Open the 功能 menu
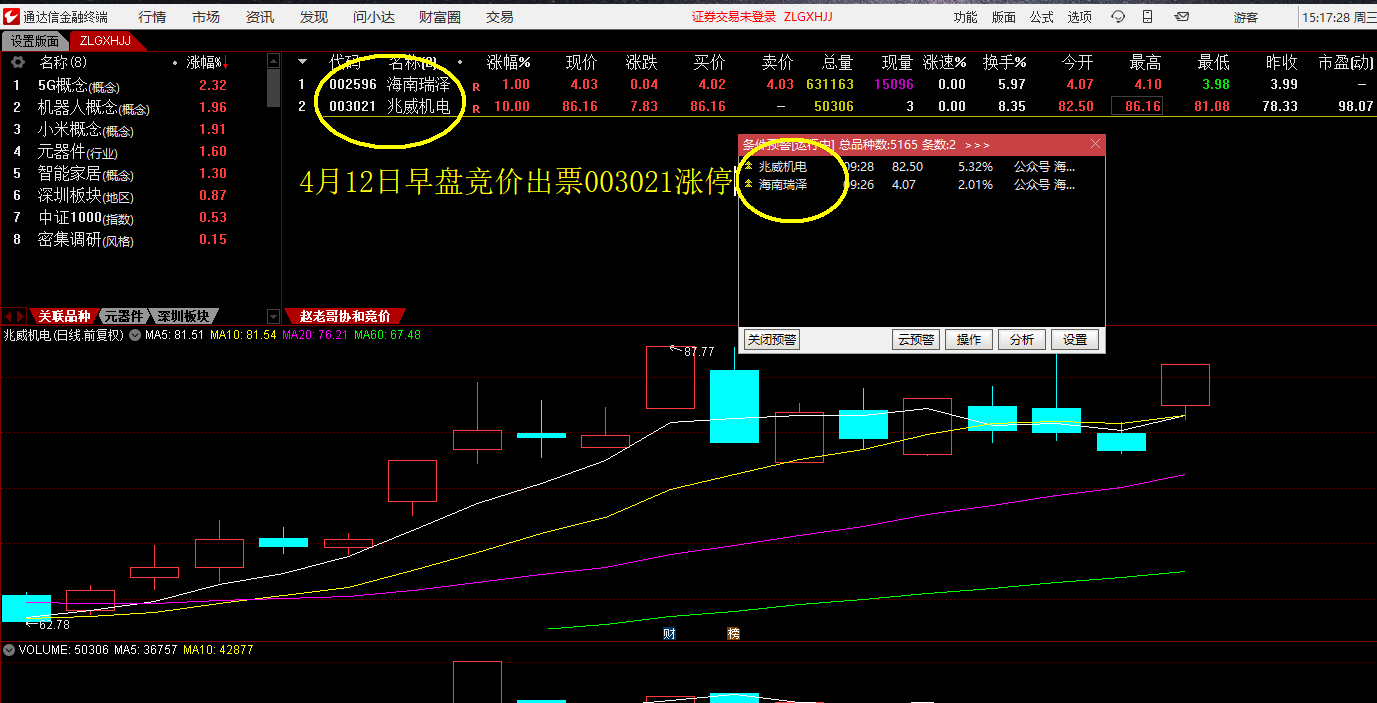This screenshot has width=1377, height=703. click(966, 17)
